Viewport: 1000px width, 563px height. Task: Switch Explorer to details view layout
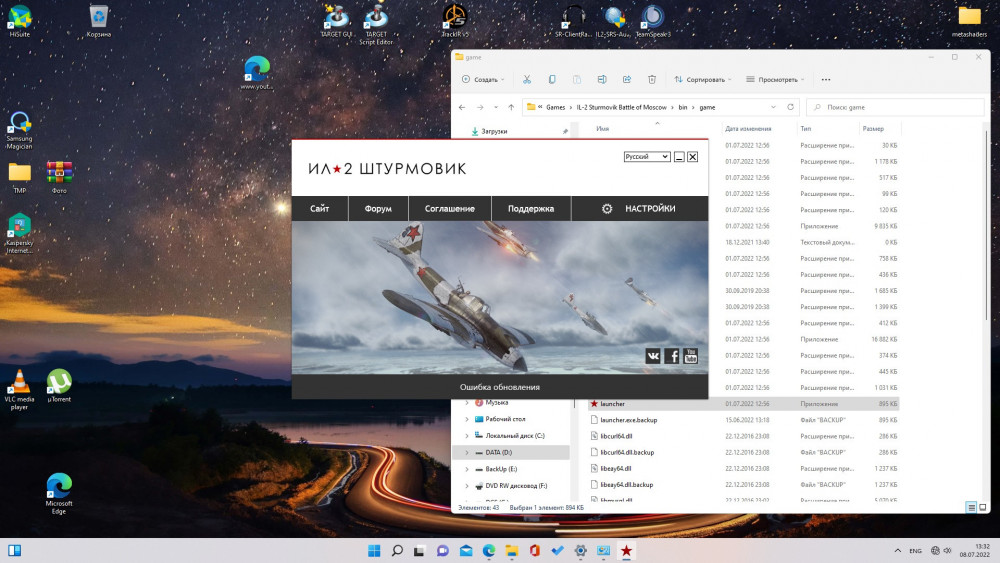pyautogui.click(x=971, y=508)
